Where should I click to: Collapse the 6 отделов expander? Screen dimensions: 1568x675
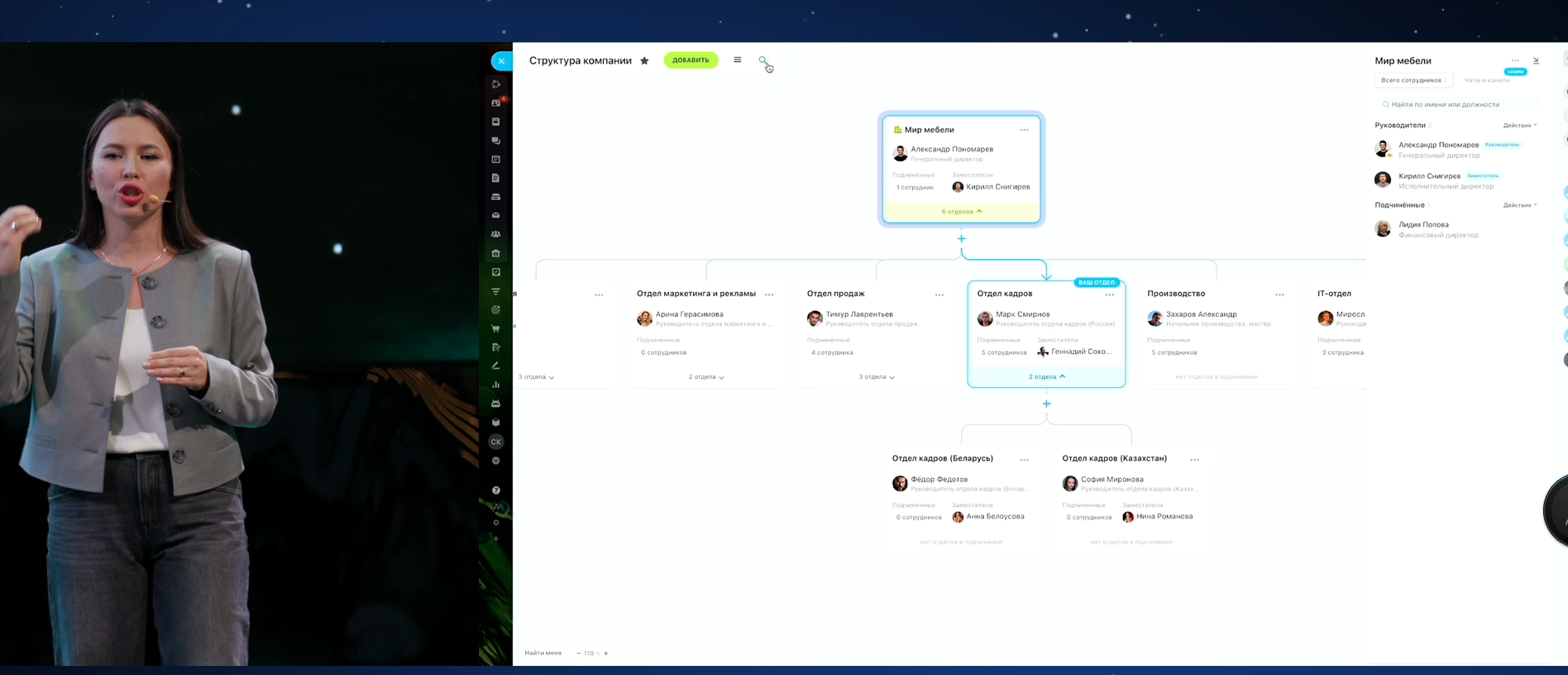961,212
